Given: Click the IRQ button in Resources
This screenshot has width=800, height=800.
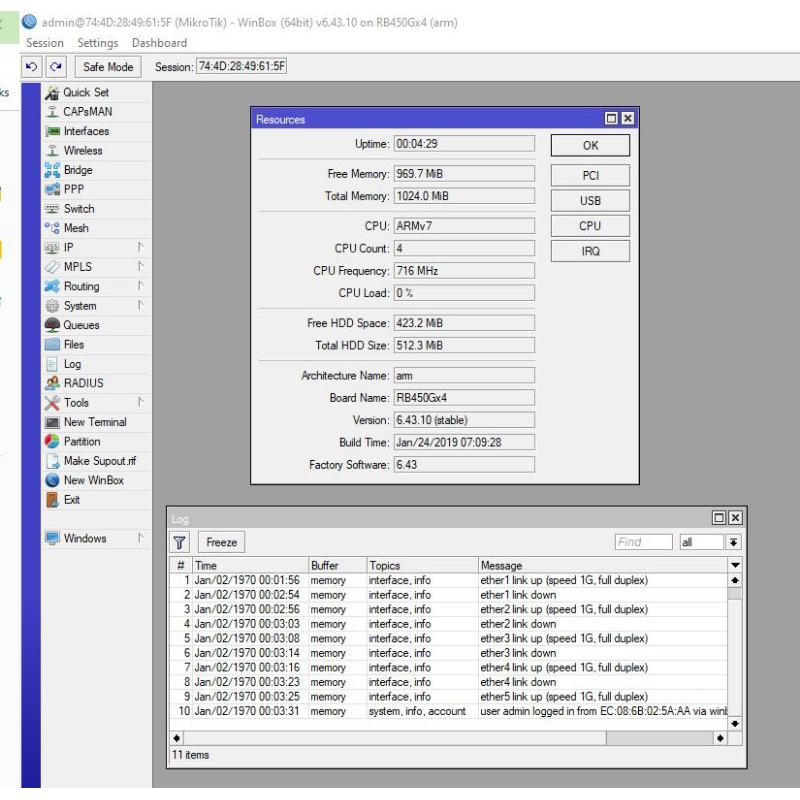Looking at the screenshot, I should 590,251.
